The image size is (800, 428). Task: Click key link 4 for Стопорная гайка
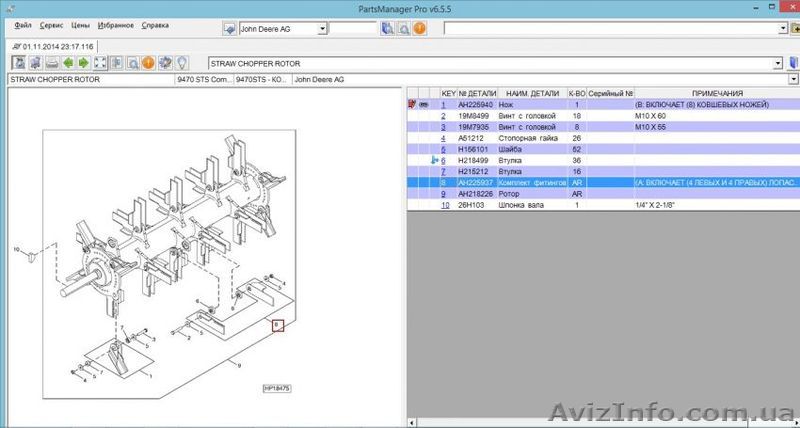click(444, 138)
